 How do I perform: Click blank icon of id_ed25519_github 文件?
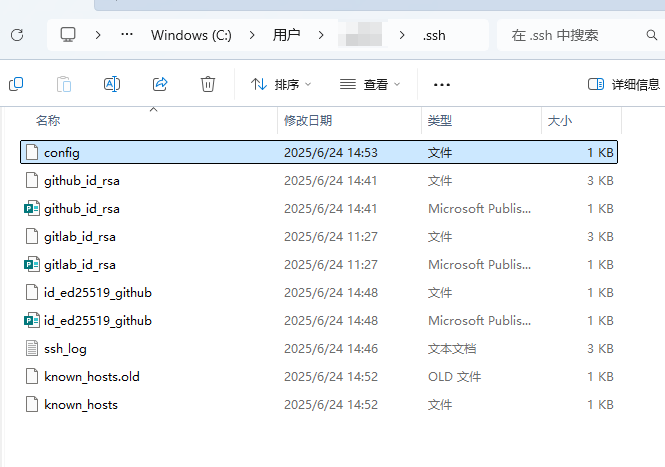32,292
